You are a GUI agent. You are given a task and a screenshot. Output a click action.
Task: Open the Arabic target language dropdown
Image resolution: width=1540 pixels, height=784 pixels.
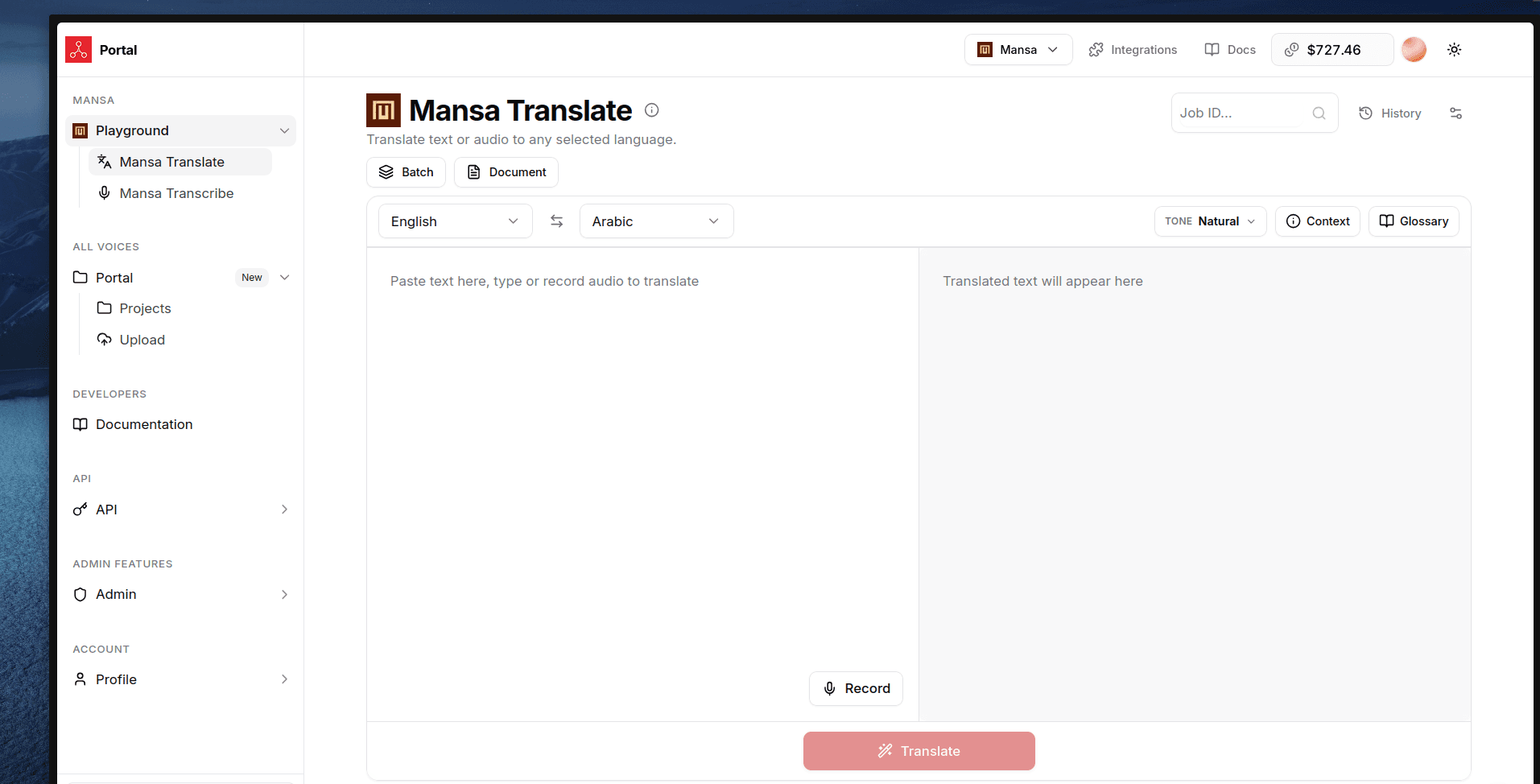tap(656, 221)
